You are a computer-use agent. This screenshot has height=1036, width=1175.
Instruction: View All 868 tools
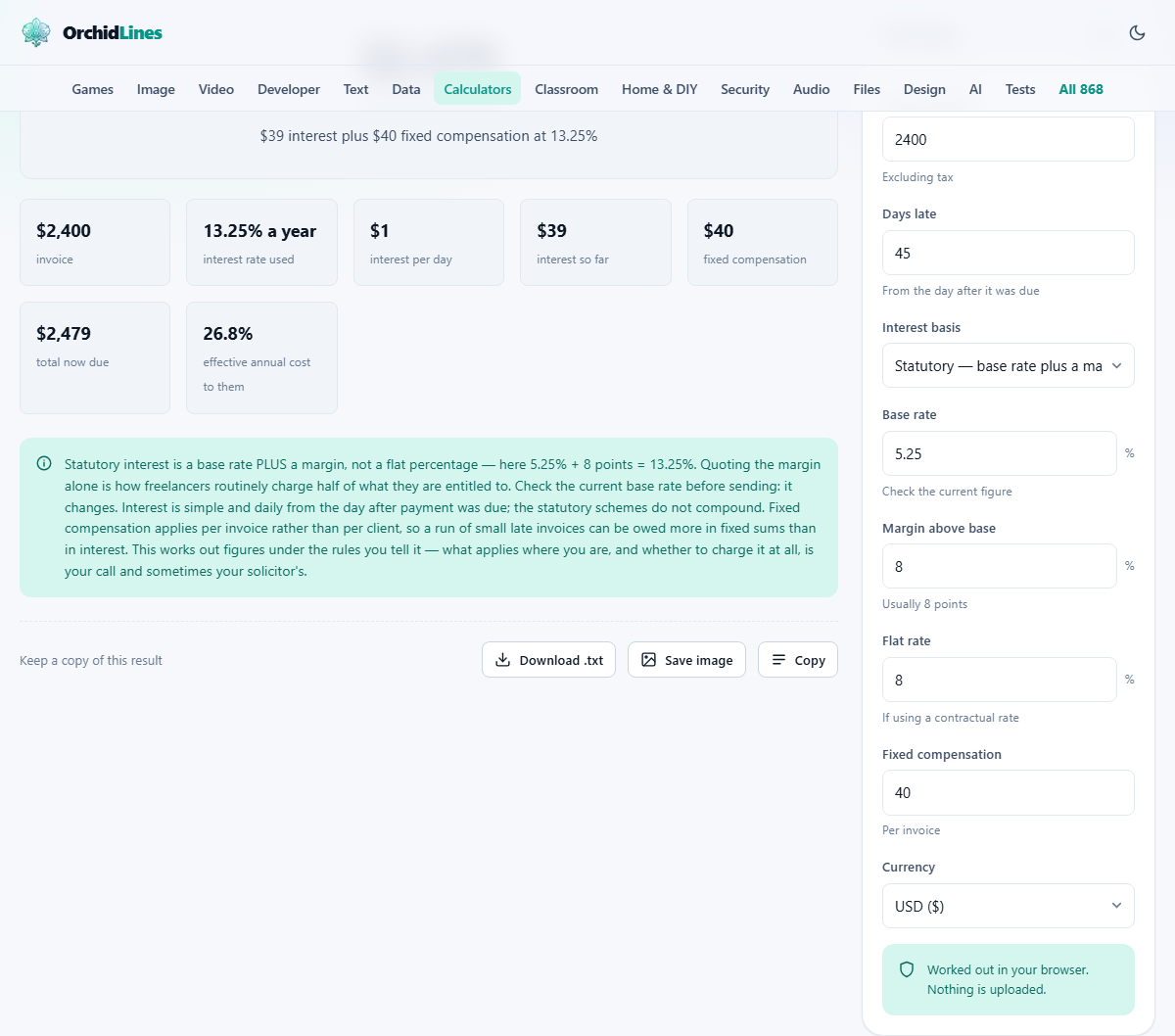[x=1081, y=89]
